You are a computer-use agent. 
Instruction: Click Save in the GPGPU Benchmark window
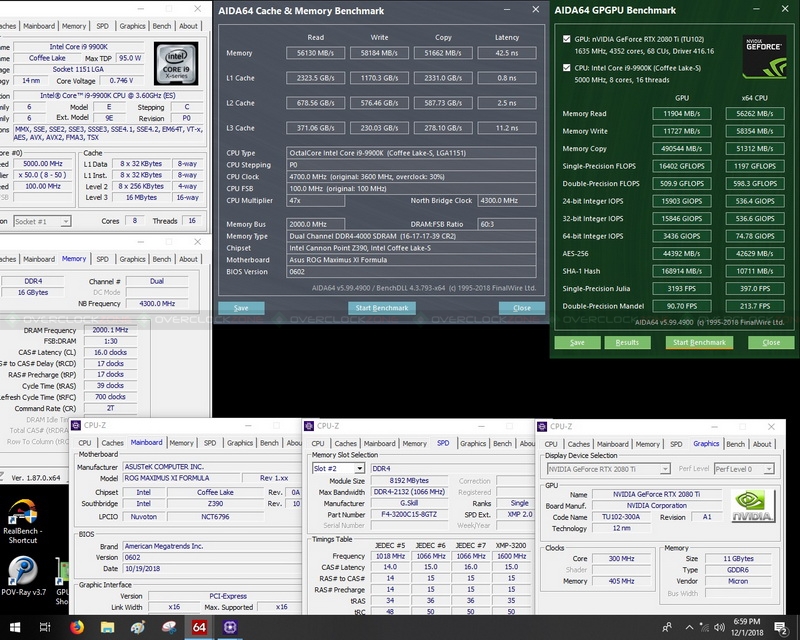(577, 342)
